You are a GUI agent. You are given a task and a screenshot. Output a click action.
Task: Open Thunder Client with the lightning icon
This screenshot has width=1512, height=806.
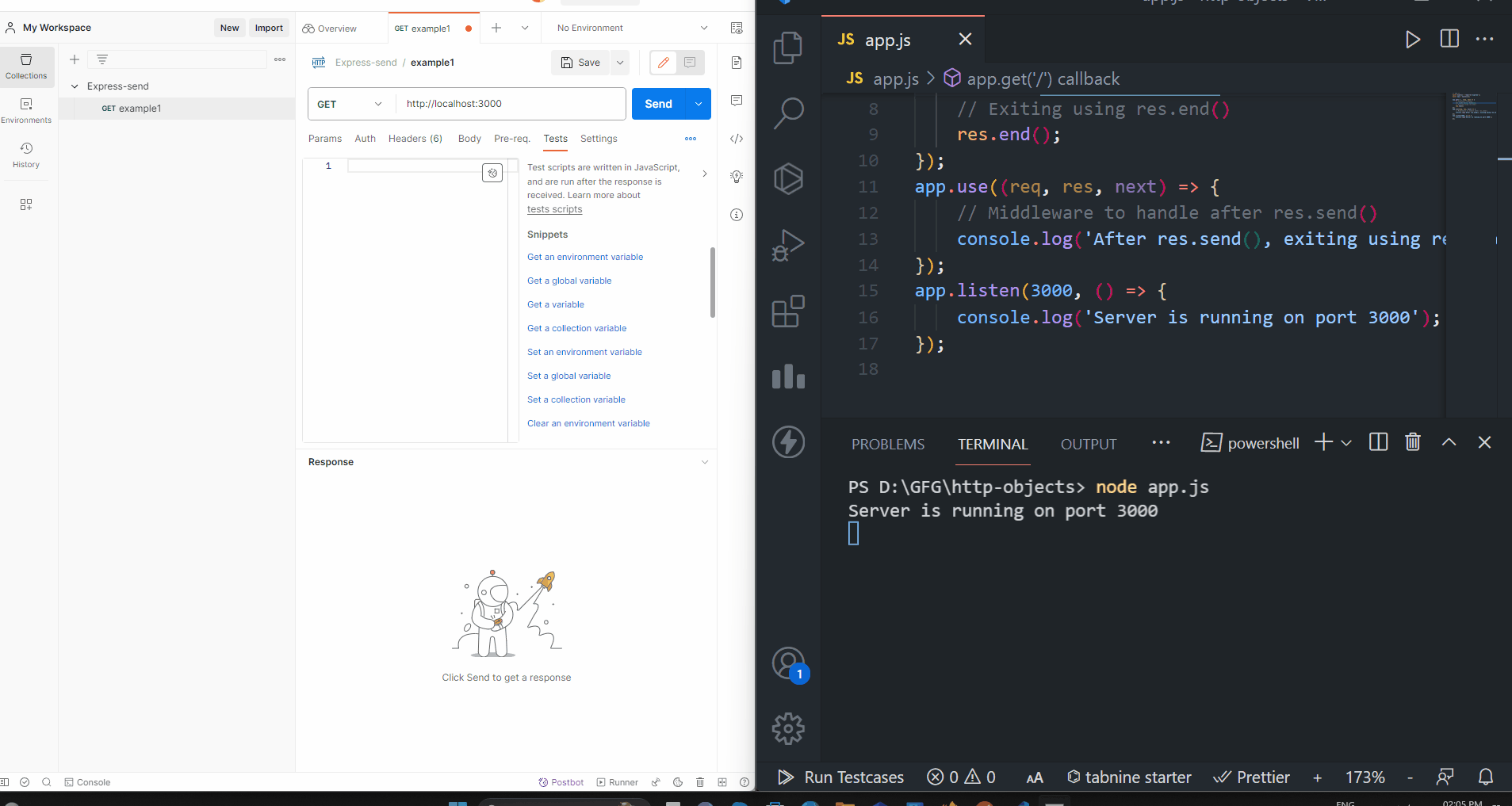788,441
